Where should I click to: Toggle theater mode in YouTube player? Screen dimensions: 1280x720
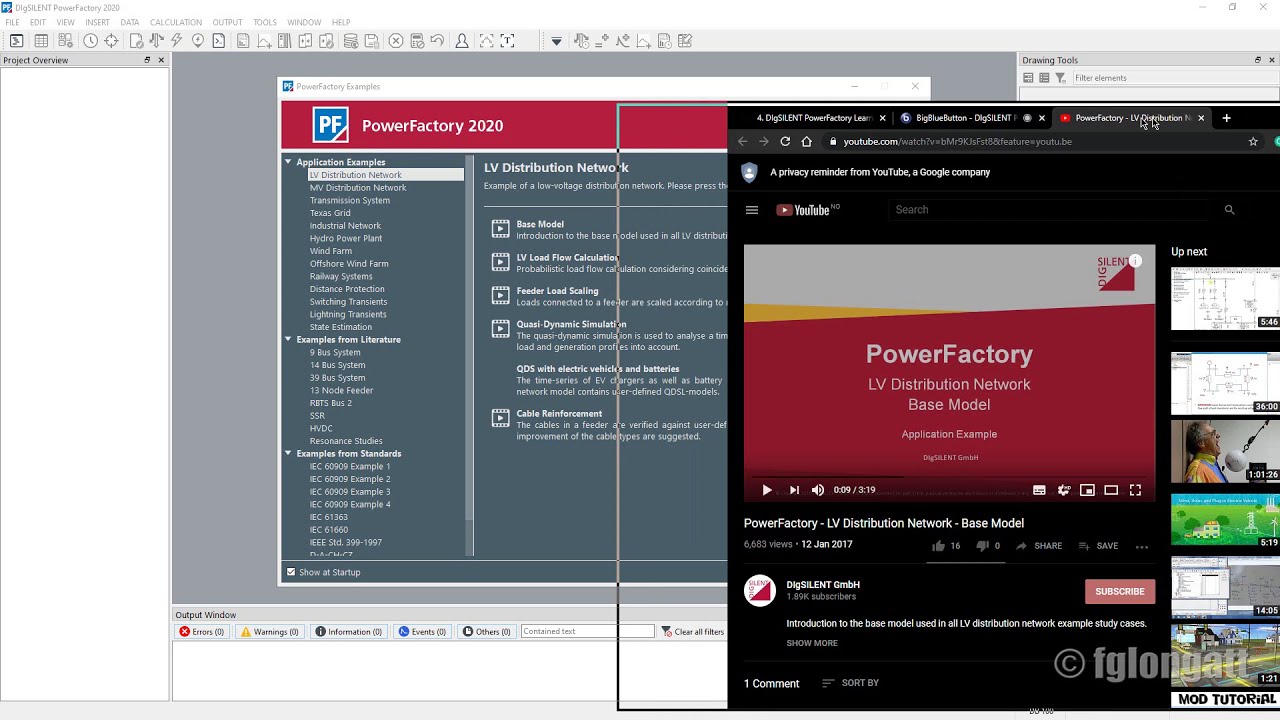[1111, 490]
